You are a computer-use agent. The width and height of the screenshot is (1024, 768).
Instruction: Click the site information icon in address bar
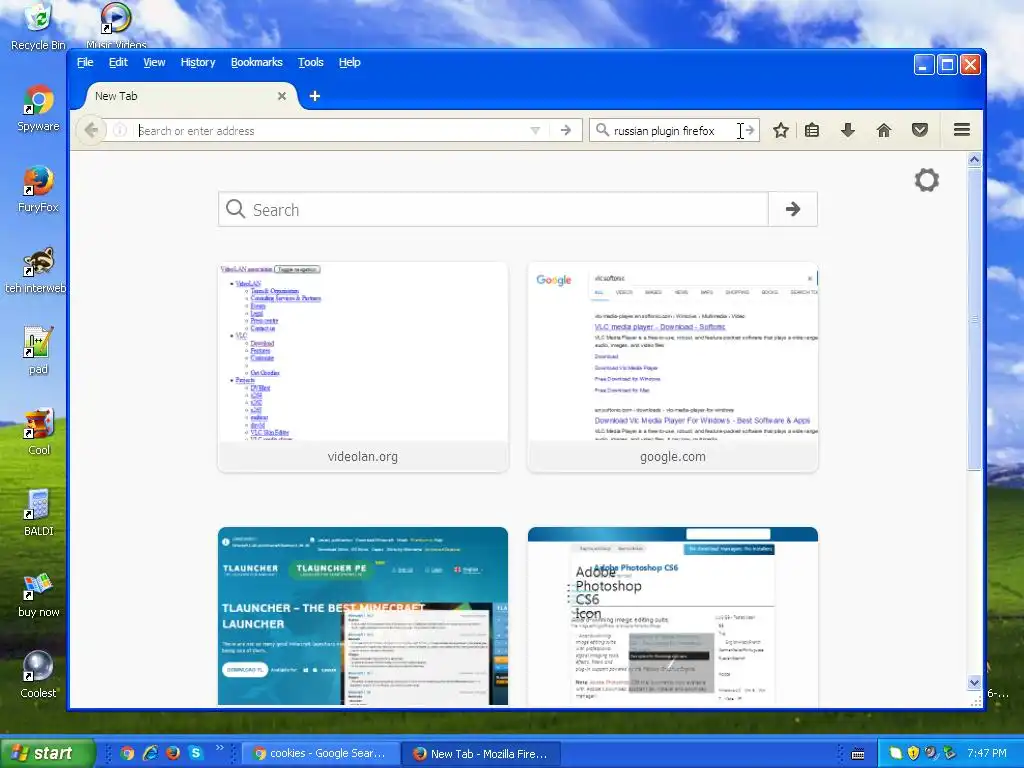pyautogui.click(x=120, y=130)
